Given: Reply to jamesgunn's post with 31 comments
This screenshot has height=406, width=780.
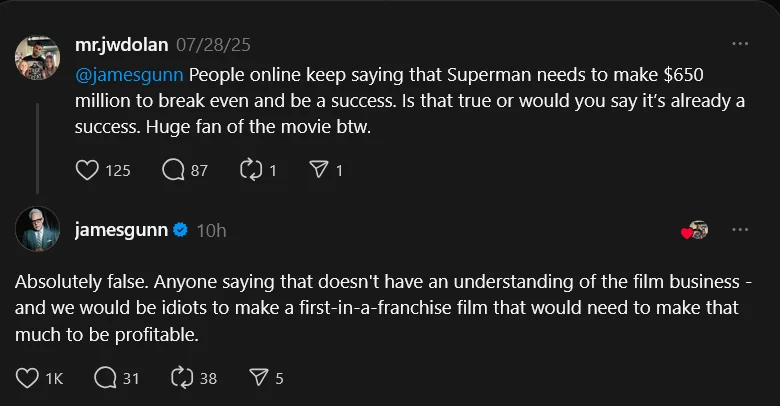Looking at the screenshot, I should (x=105, y=378).
